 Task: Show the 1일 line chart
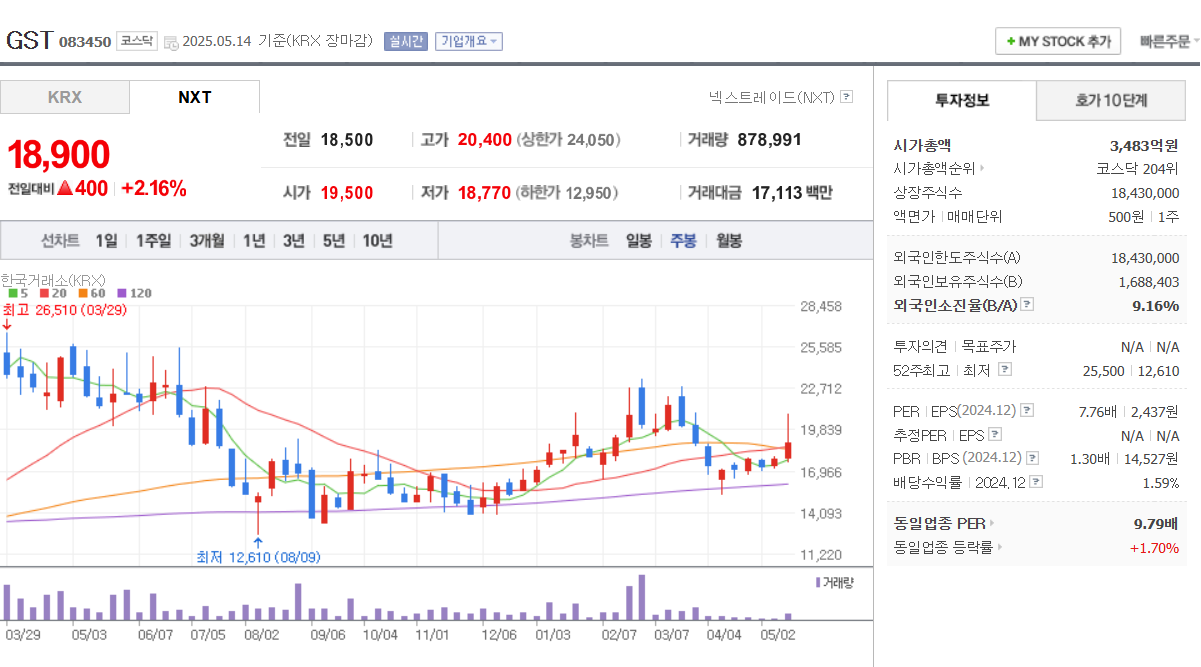[x=106, y=241]
